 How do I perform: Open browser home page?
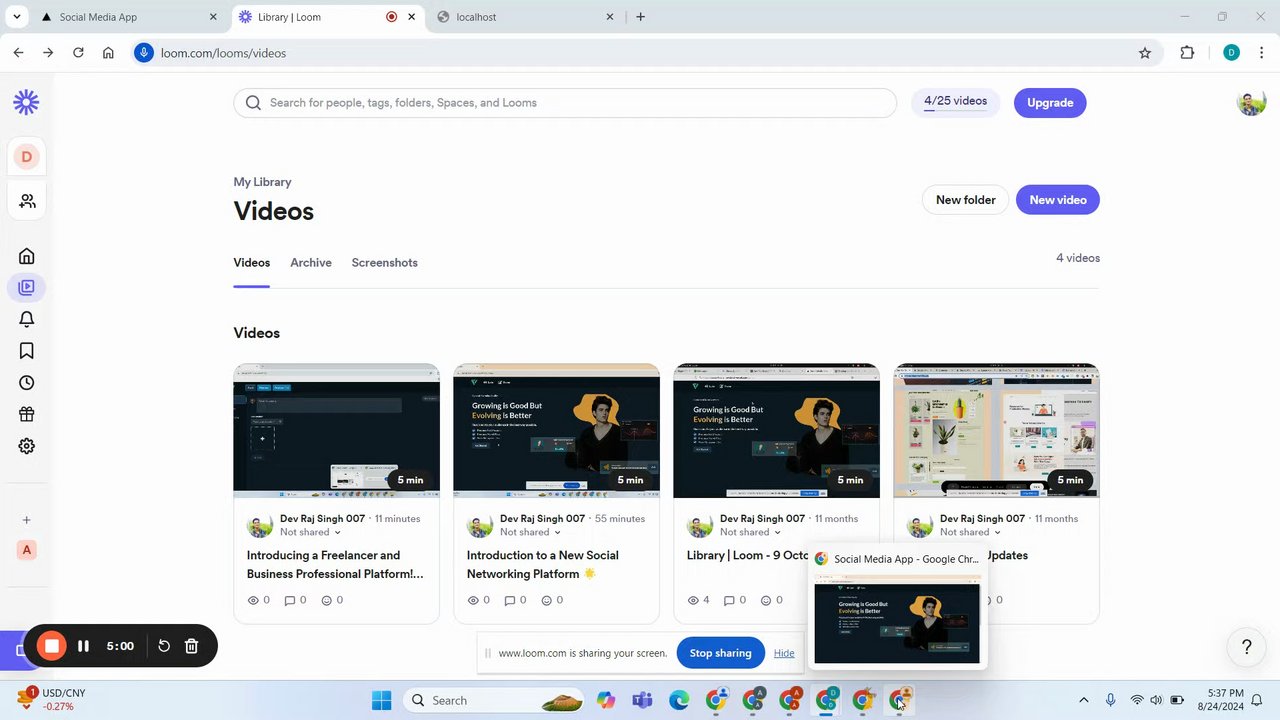pos(108,53)
